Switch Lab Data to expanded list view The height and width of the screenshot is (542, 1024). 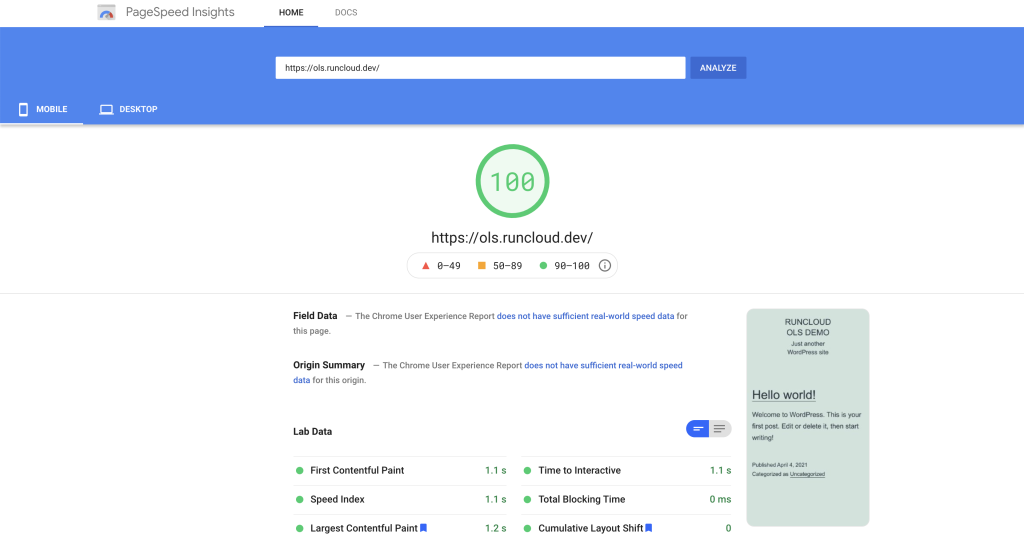click(720, 428)
